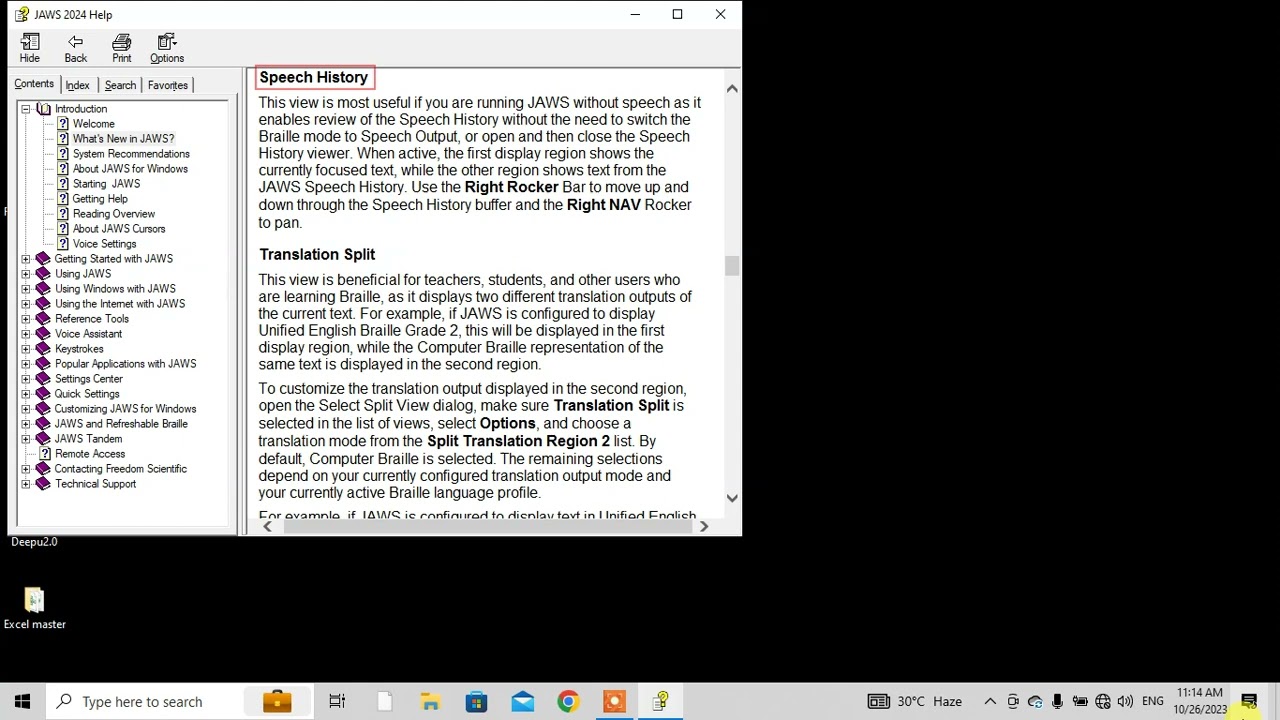Expand the Using JAWS node

pos(26,274)
